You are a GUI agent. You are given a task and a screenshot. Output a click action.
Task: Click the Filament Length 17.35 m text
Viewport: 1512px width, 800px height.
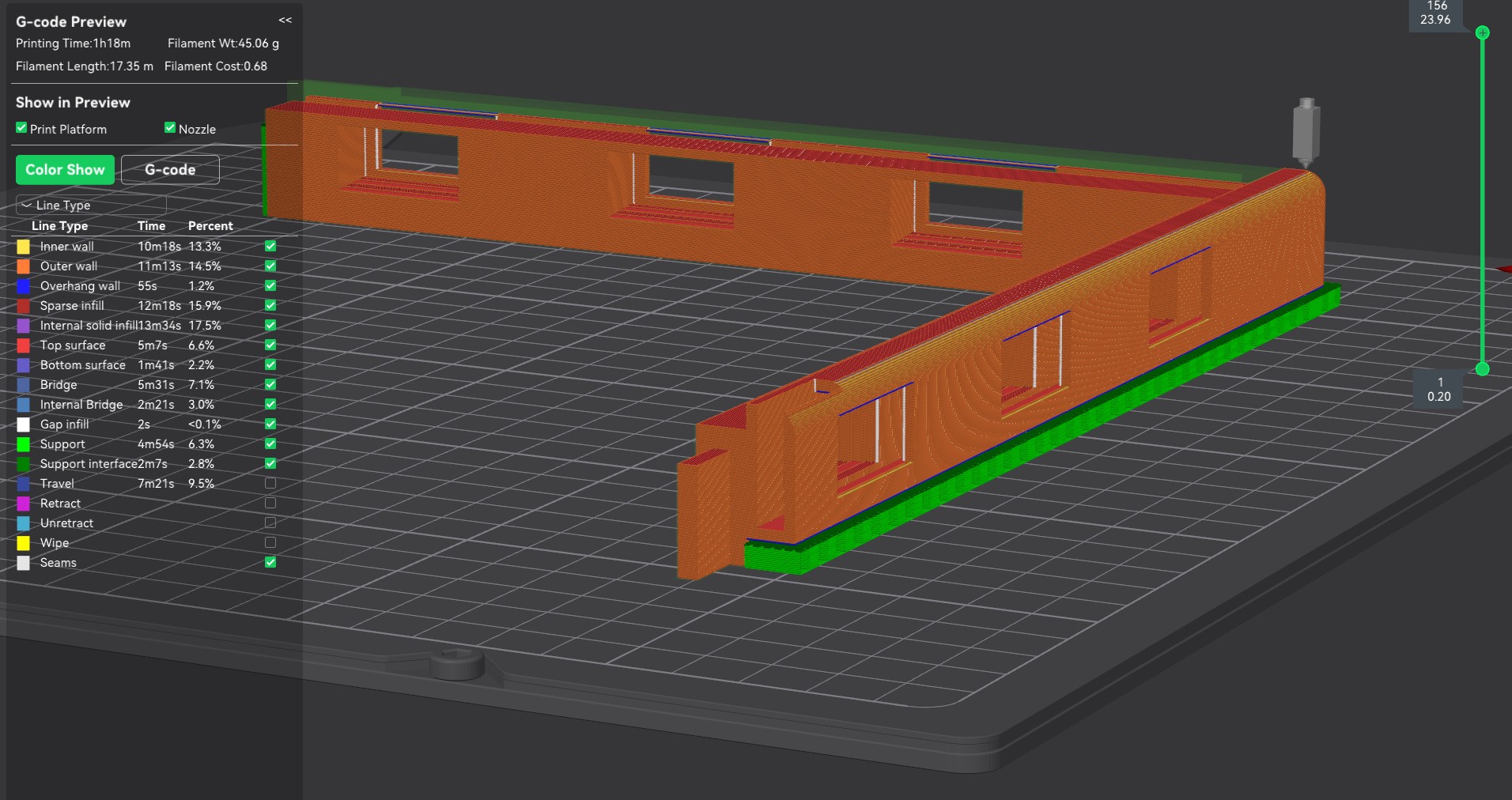point(85,66)
